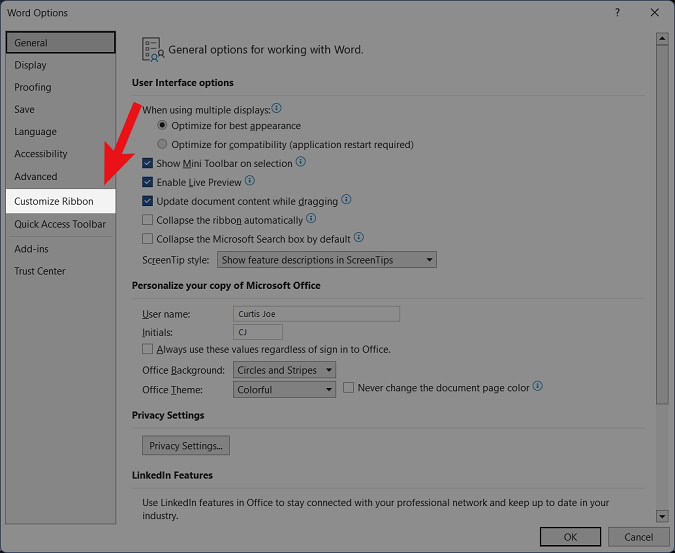Open the ScreenTip style dropdown
This screenshot has height=553, width=675.
327,260
